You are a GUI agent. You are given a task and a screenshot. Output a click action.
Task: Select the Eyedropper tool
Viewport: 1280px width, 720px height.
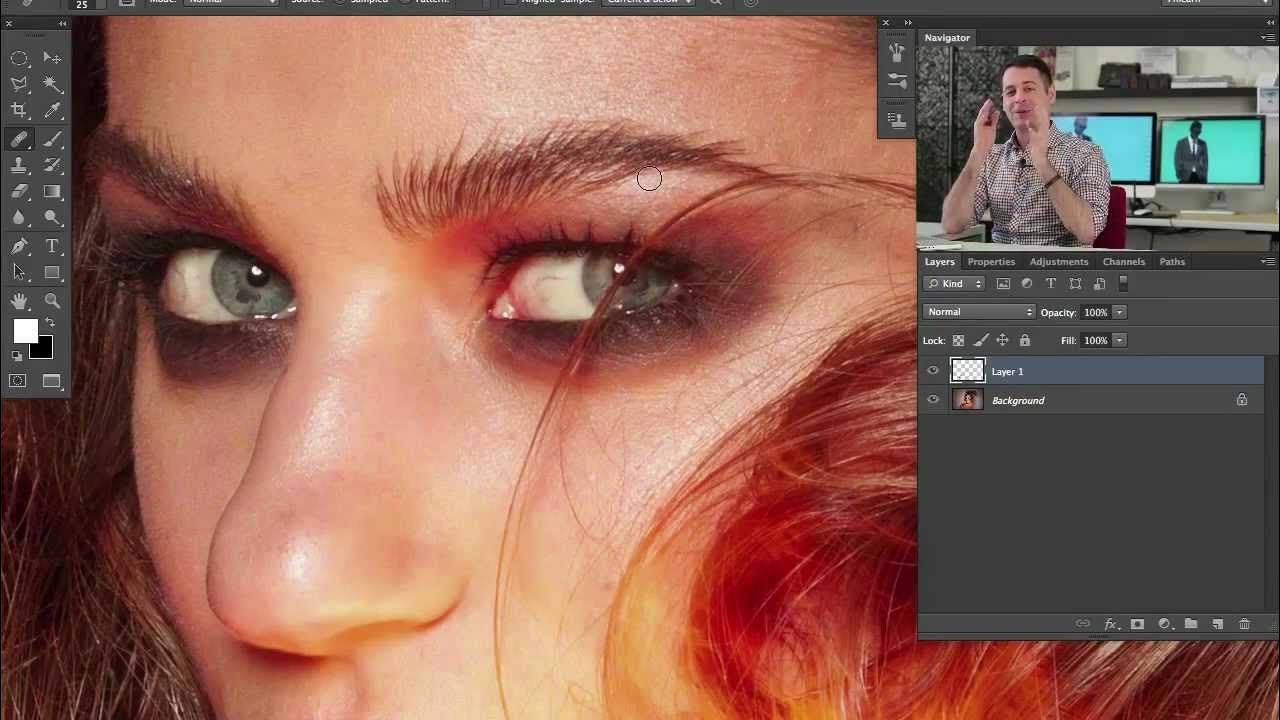(52, 111)
